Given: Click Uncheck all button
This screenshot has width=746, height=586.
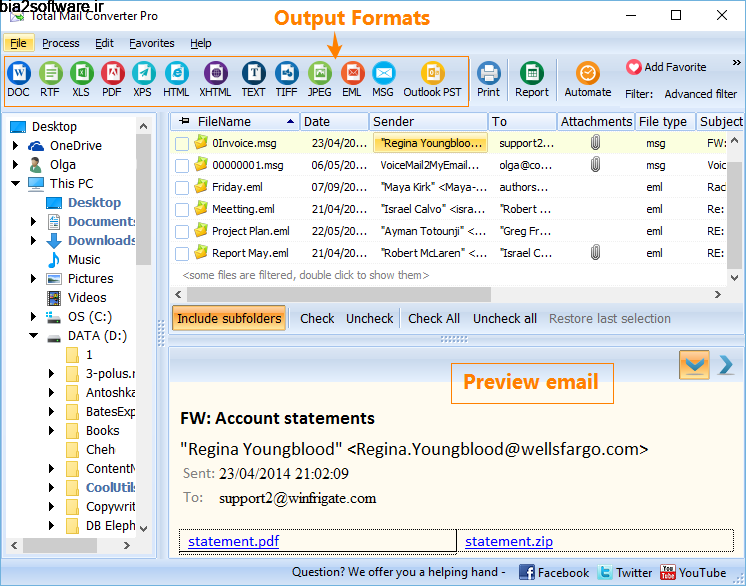Looking at the screenshot, I should (x=505, y=318).
